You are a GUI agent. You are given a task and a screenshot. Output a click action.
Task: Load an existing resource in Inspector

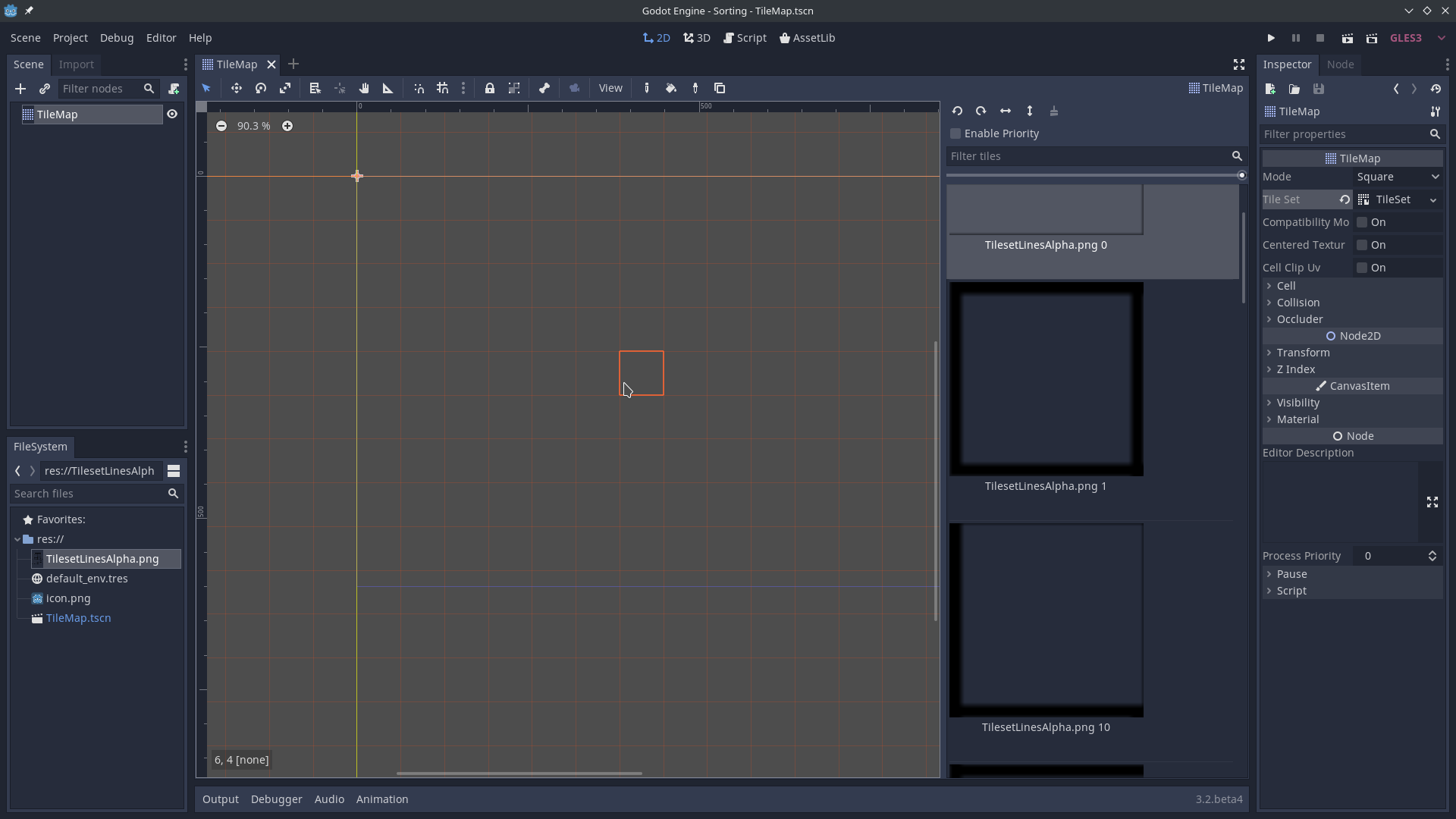[x=1294, y=89]
